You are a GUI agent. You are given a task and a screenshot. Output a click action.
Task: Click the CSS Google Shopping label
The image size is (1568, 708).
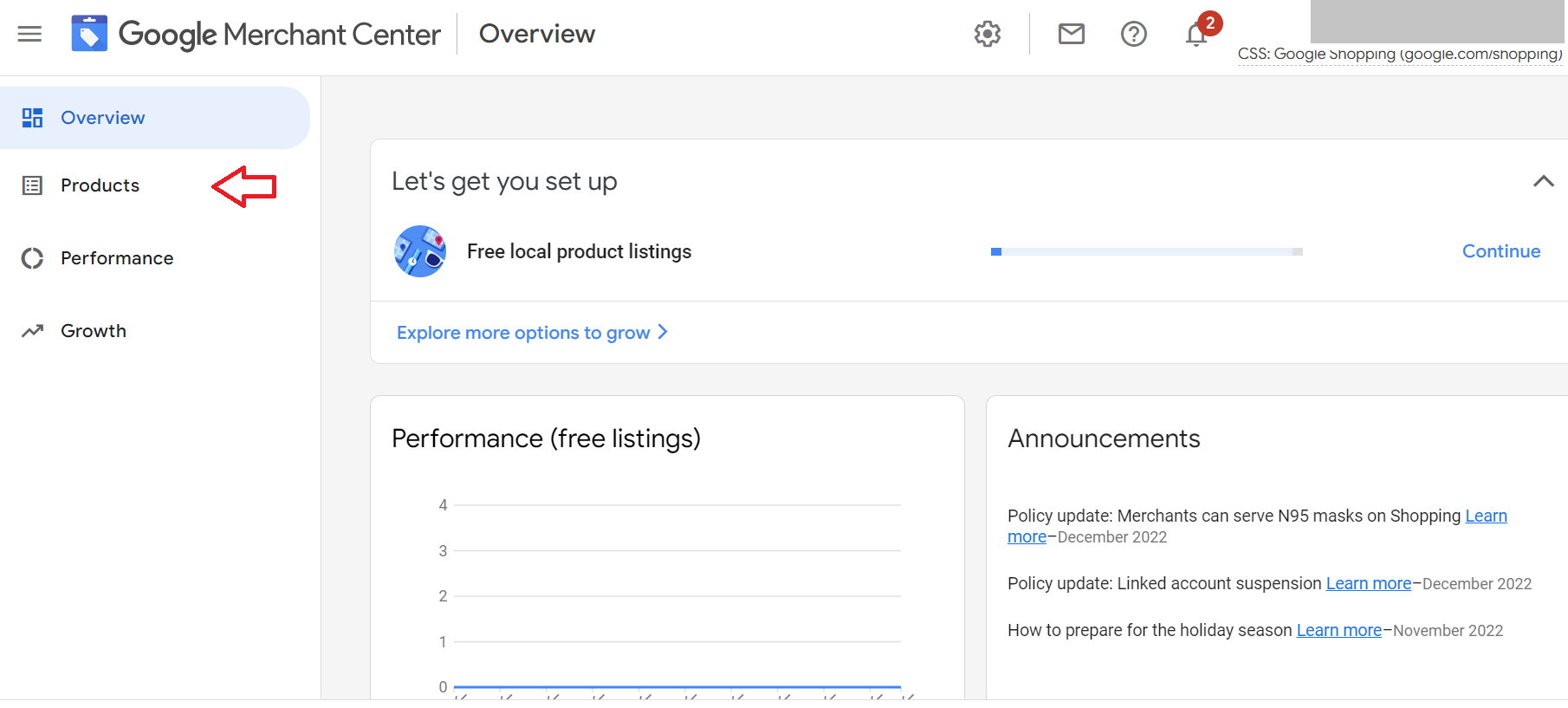coord(1400,54)
